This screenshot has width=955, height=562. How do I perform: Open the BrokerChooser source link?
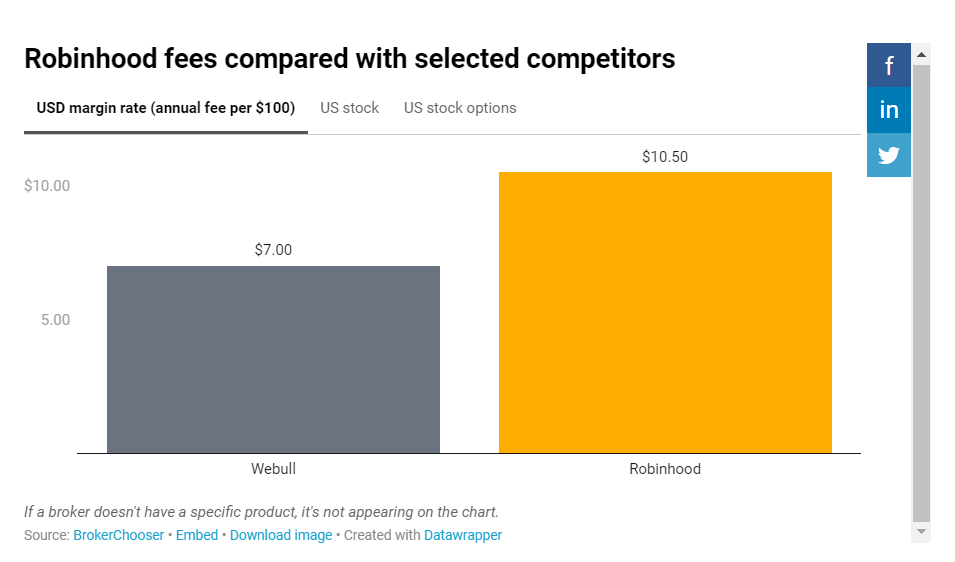tap(118, 535)
